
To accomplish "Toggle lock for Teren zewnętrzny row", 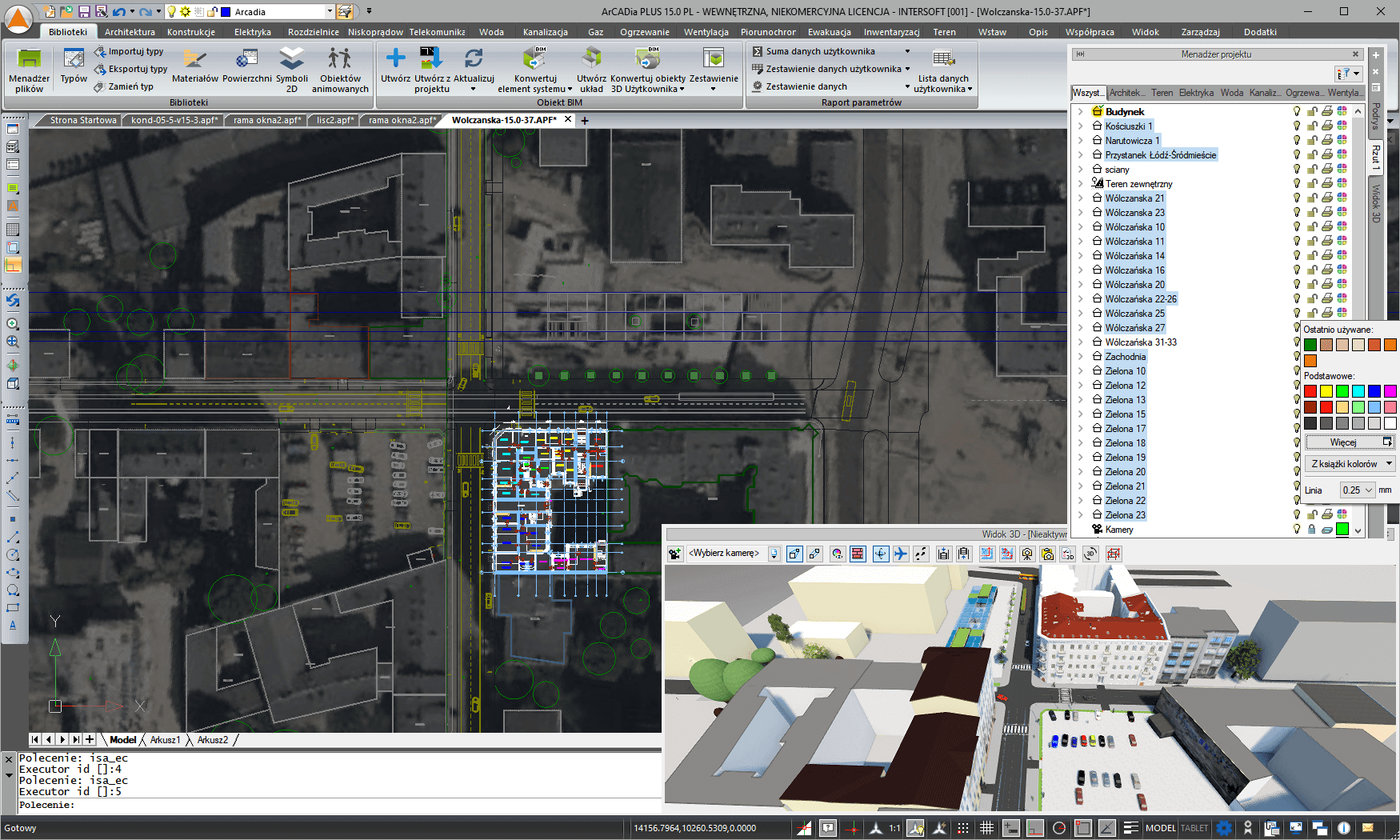I will [x=1312, y=184].
